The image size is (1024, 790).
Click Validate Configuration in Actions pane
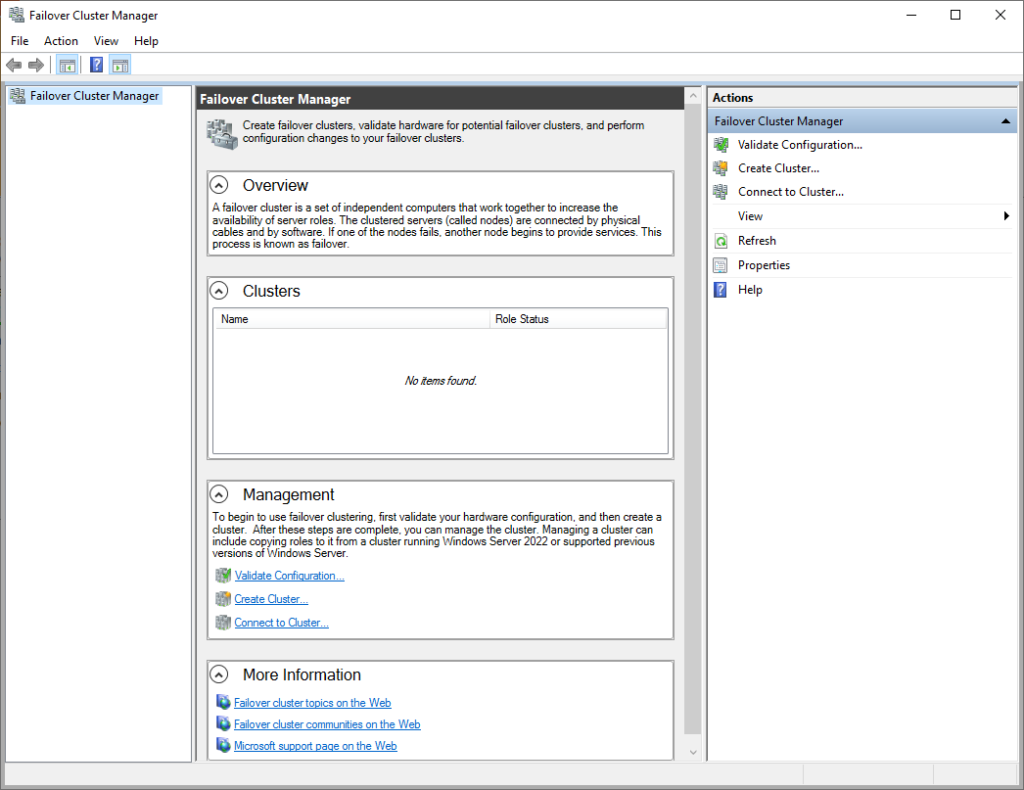coord(799,145)
